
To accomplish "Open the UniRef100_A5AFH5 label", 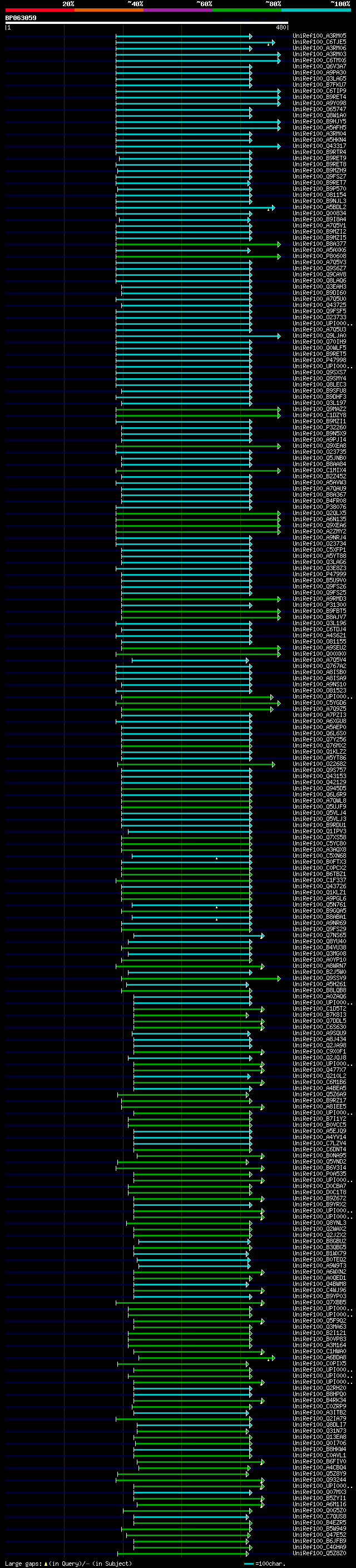I will tap(319, 127).
